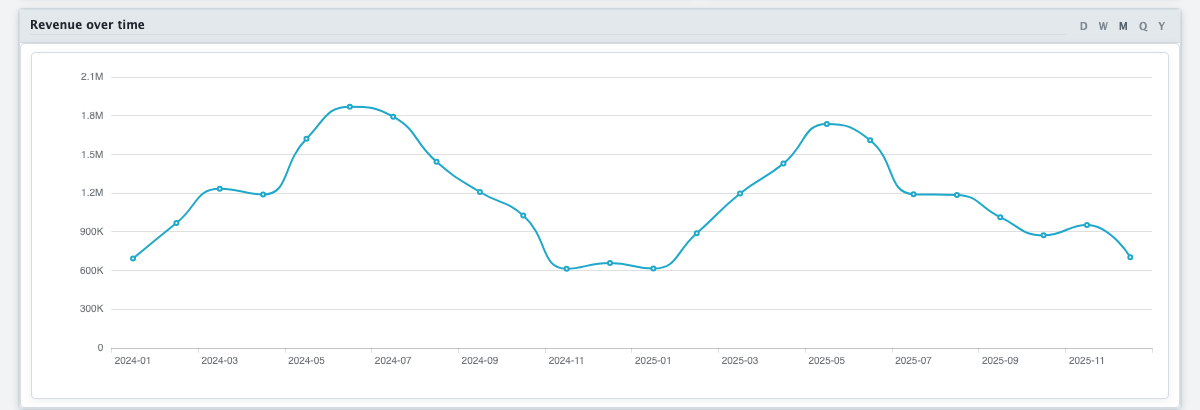Click the 2.1M y-axis label
Viewport: 1200px width, 410px height.
pos(92,77)
